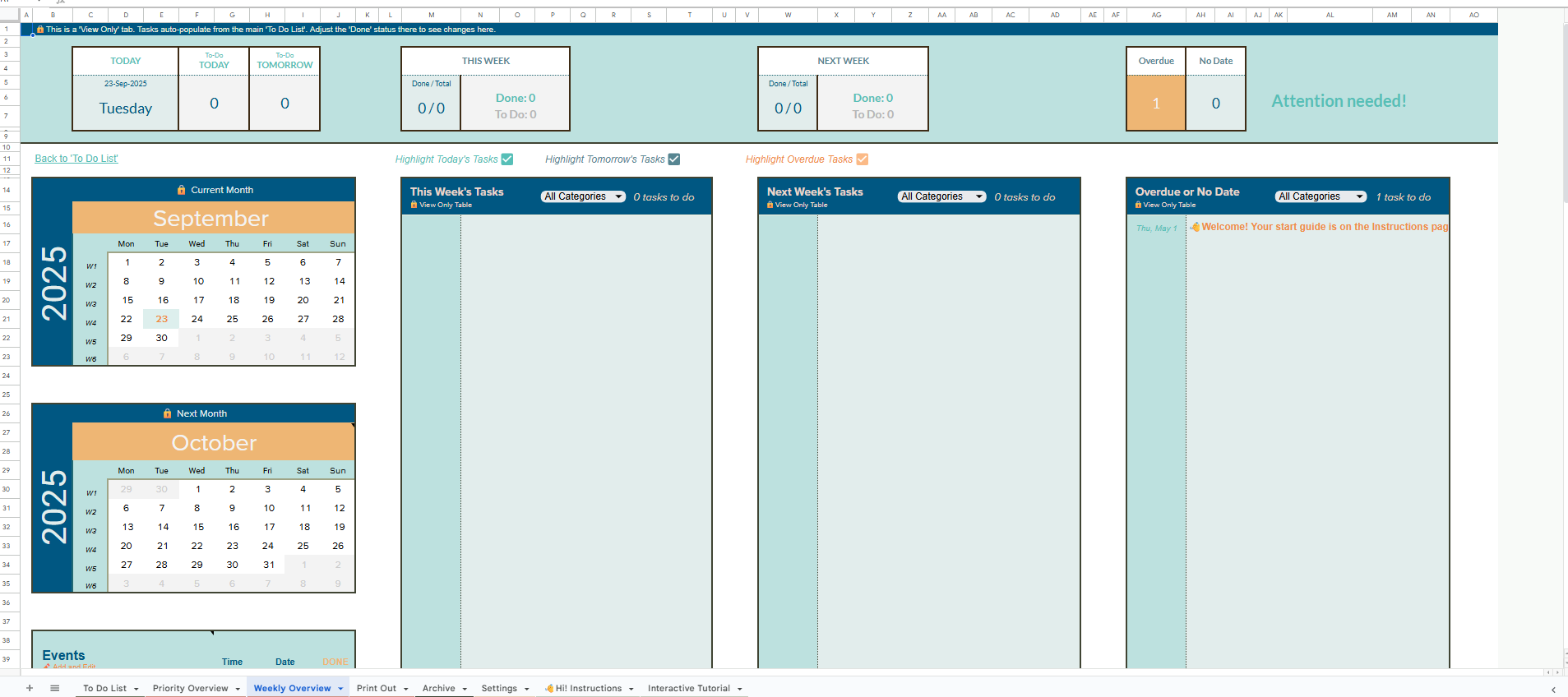
Task: Open the Archive sheet tab
Action: coord(438,688)
